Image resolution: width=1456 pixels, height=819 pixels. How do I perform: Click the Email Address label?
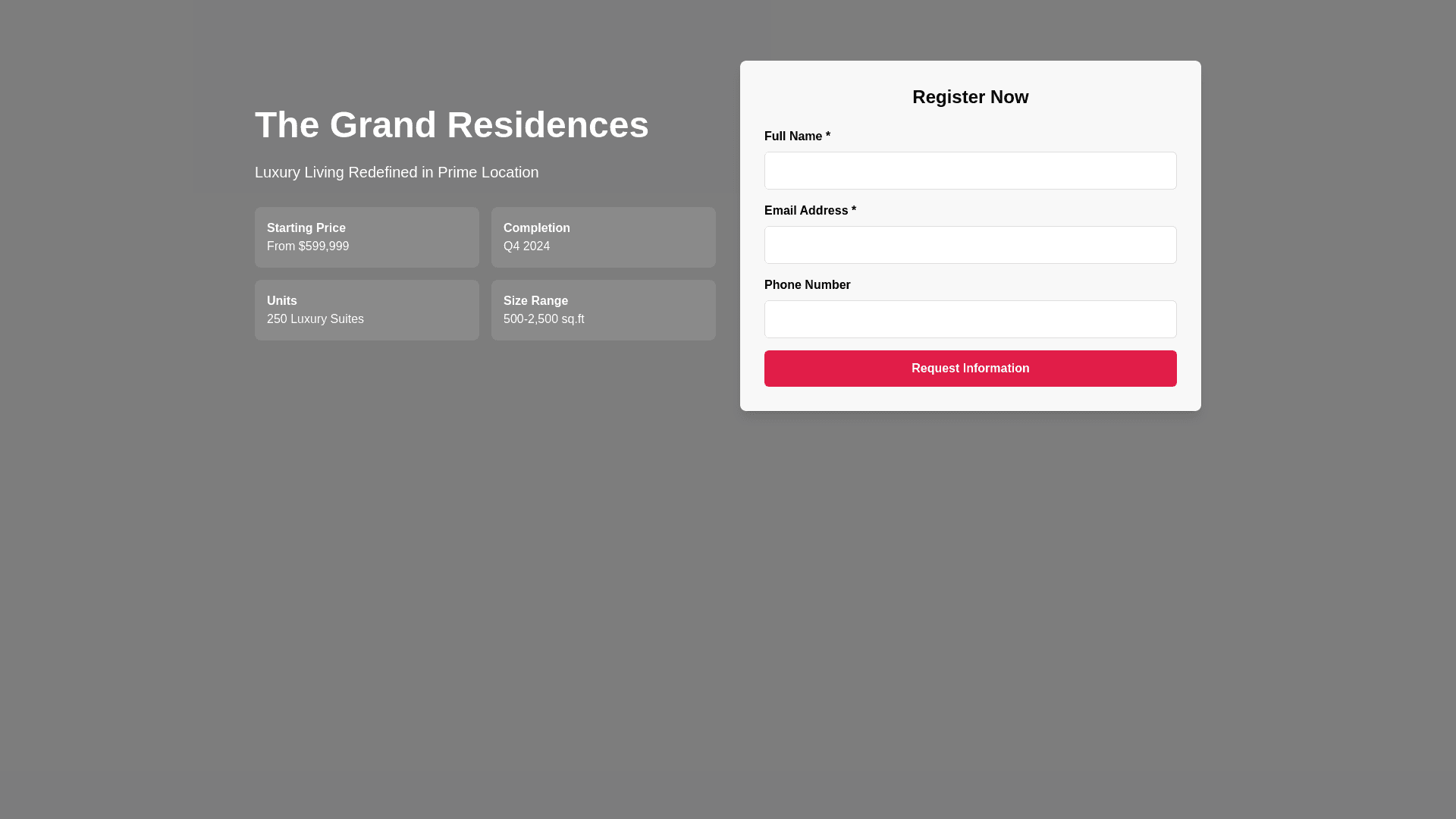tap(809, 211)
